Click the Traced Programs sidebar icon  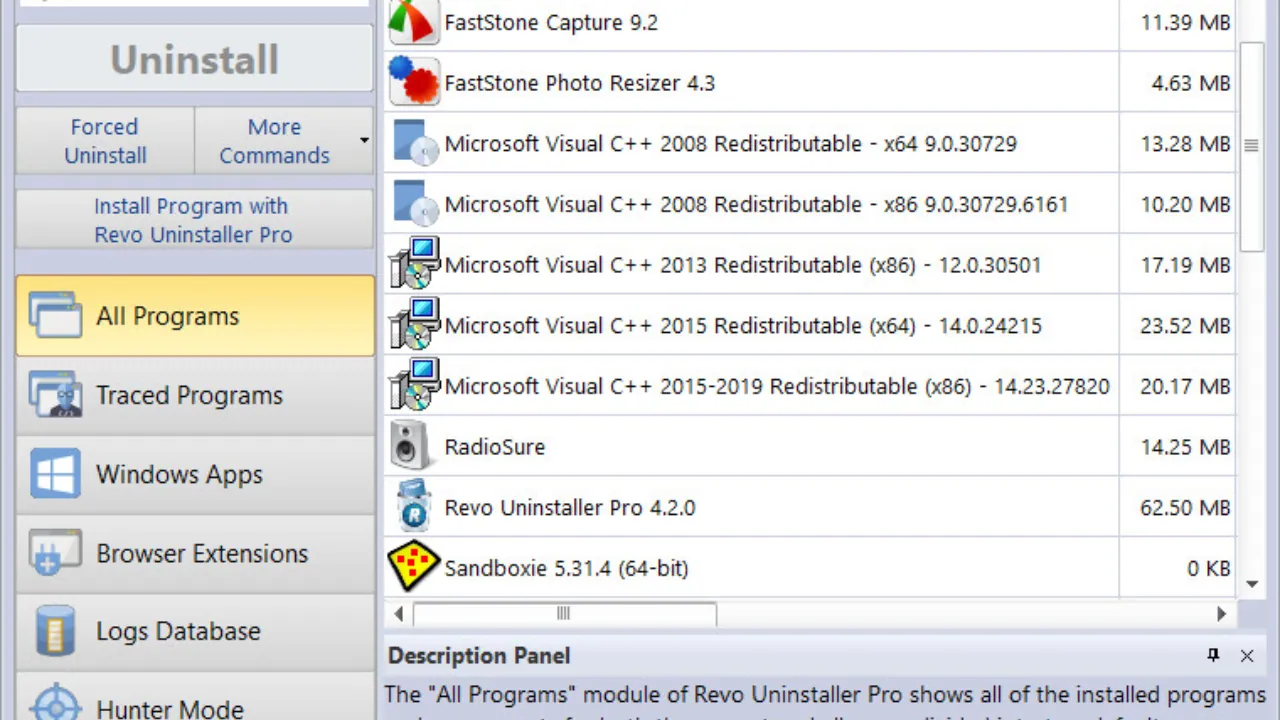point(55,395)
